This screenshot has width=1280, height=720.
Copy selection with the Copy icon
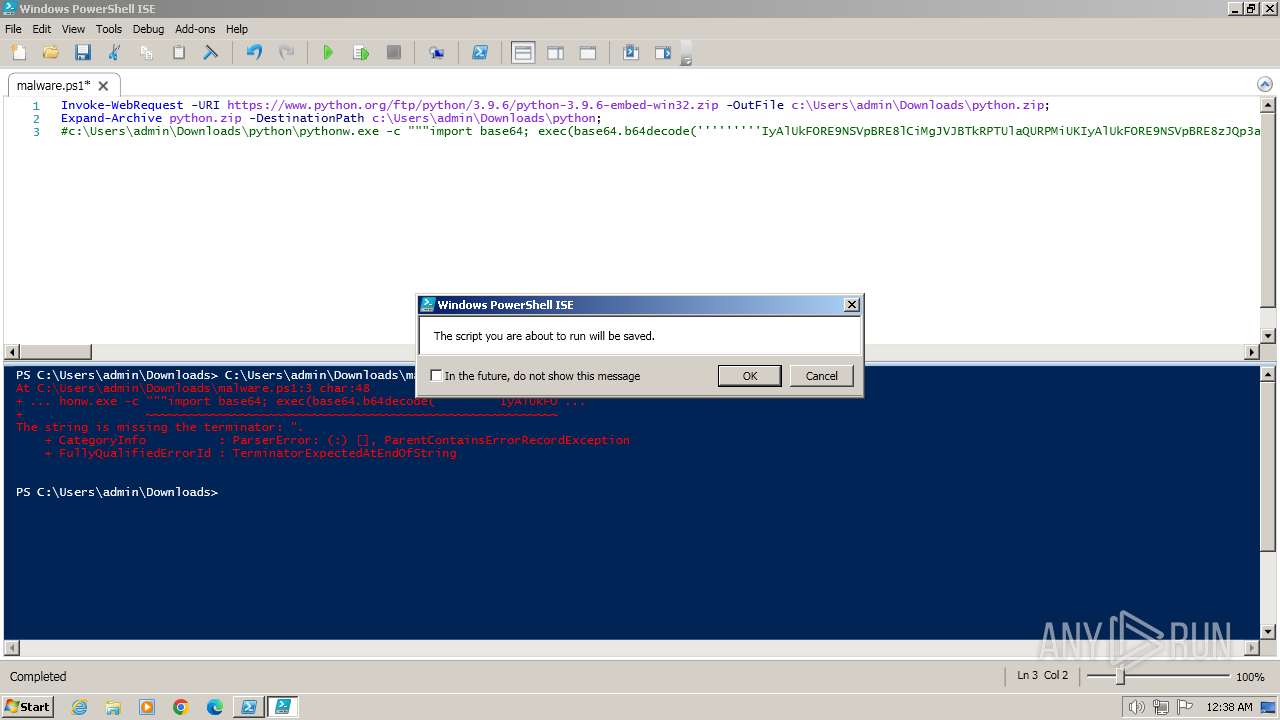146,53
